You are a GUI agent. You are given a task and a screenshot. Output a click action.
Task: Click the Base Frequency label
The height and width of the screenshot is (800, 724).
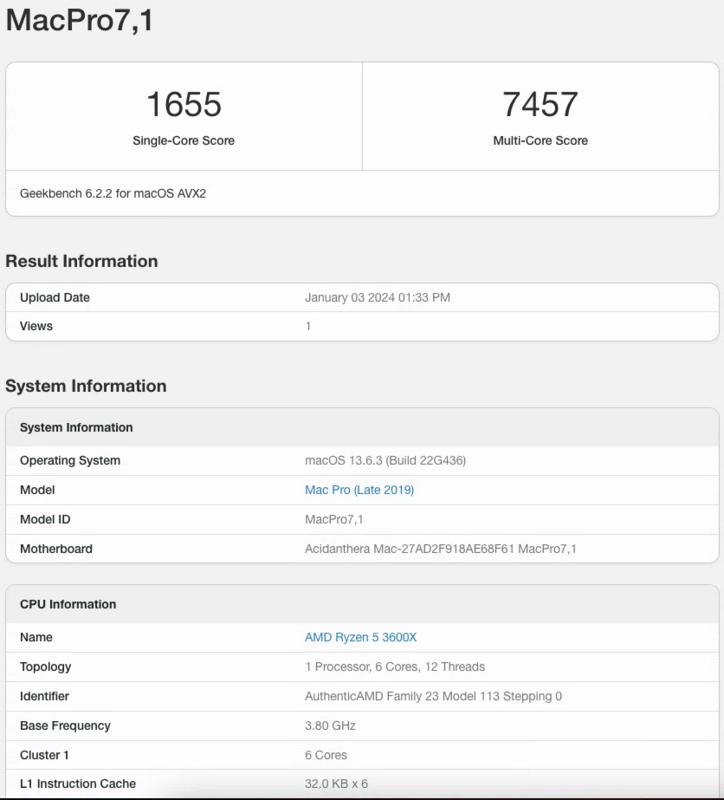point(65,726)
